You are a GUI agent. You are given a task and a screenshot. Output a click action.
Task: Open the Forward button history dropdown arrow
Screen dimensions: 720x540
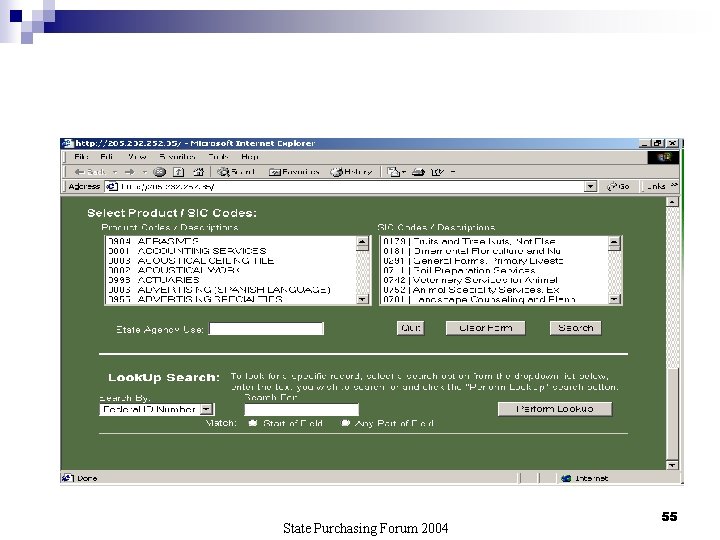click(144, 172)
